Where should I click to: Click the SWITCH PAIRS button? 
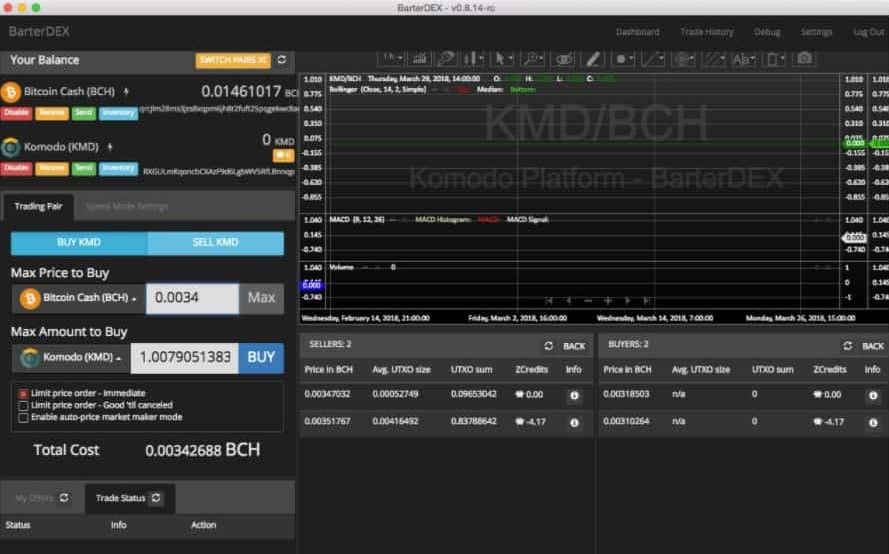(x=233, y=60)
